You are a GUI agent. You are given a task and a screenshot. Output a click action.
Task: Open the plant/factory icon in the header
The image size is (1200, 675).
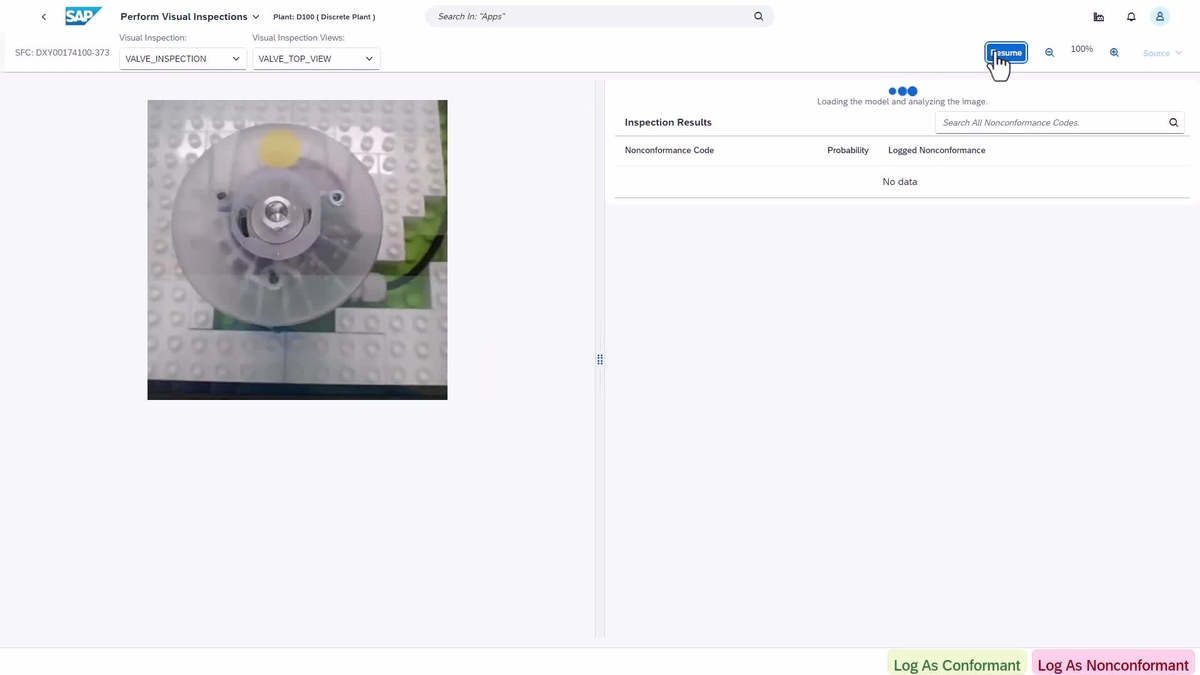(1098, 16)
